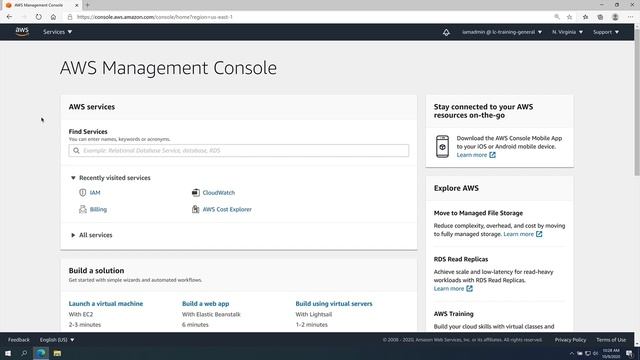Click the mobile phone app icon
Image resolution: width=640 pixels, height=360 pixels.
pyautogui.click(x=442, y=146)
